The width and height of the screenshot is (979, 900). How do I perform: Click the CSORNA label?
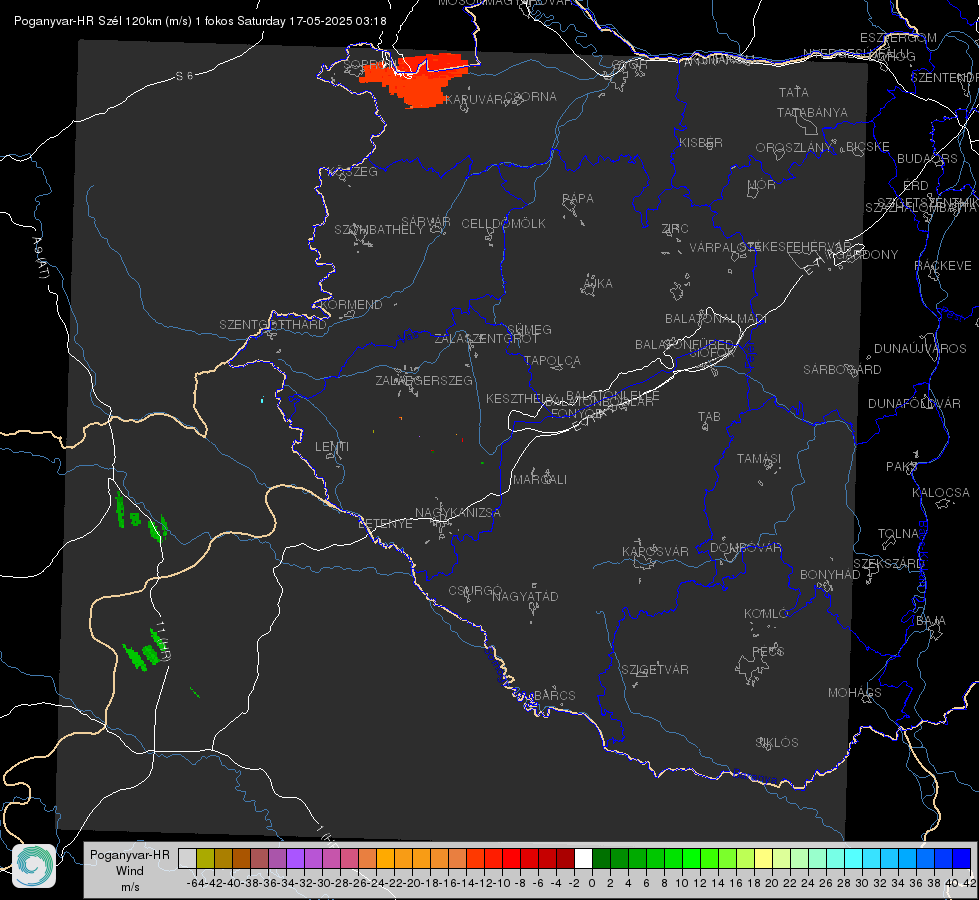531,97
